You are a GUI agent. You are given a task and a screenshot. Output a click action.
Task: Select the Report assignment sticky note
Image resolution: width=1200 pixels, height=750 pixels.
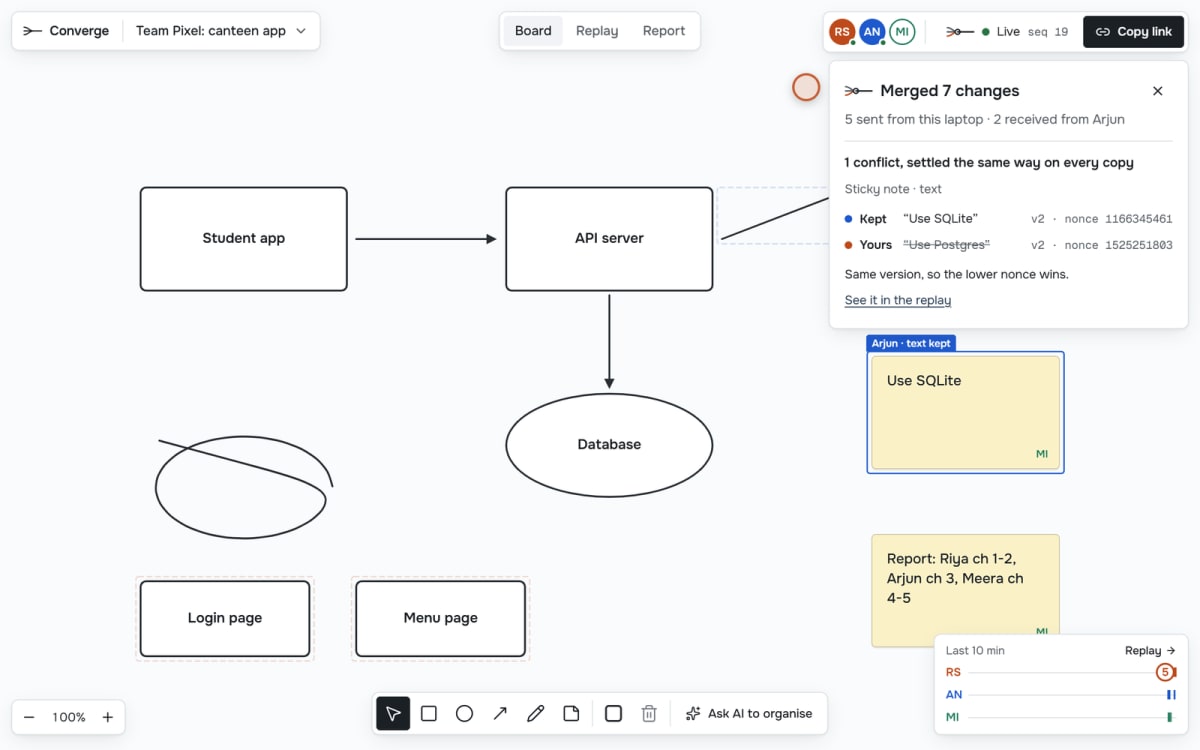[965, 590]
